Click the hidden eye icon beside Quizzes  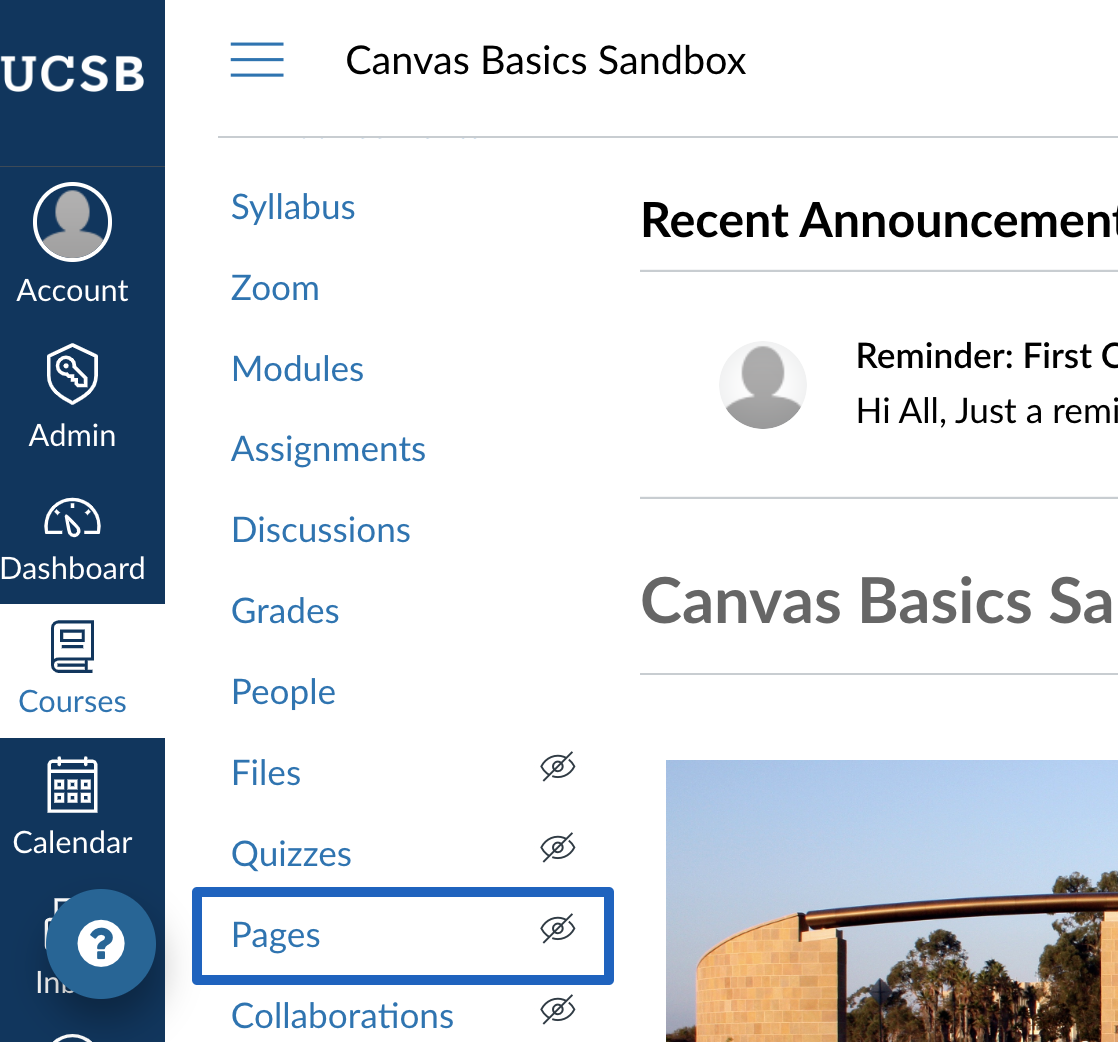tap(558, 847)
